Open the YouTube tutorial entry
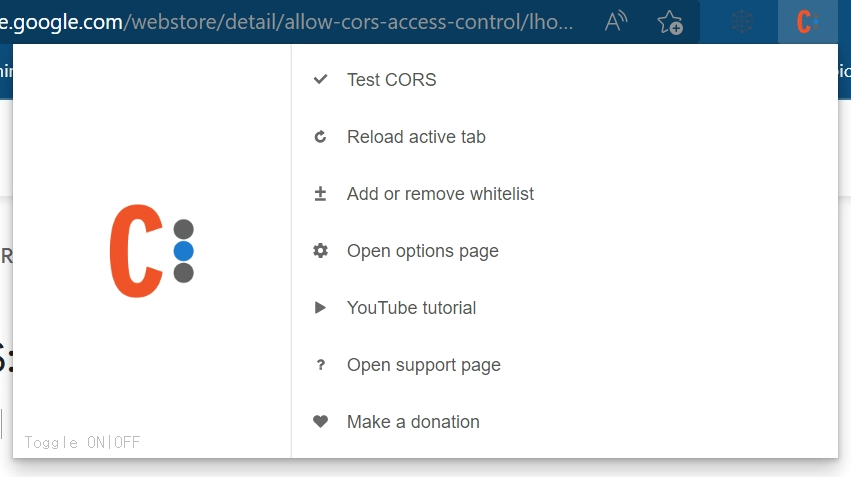Viewport: 851px width, 477px height. [x=411, y=308]
